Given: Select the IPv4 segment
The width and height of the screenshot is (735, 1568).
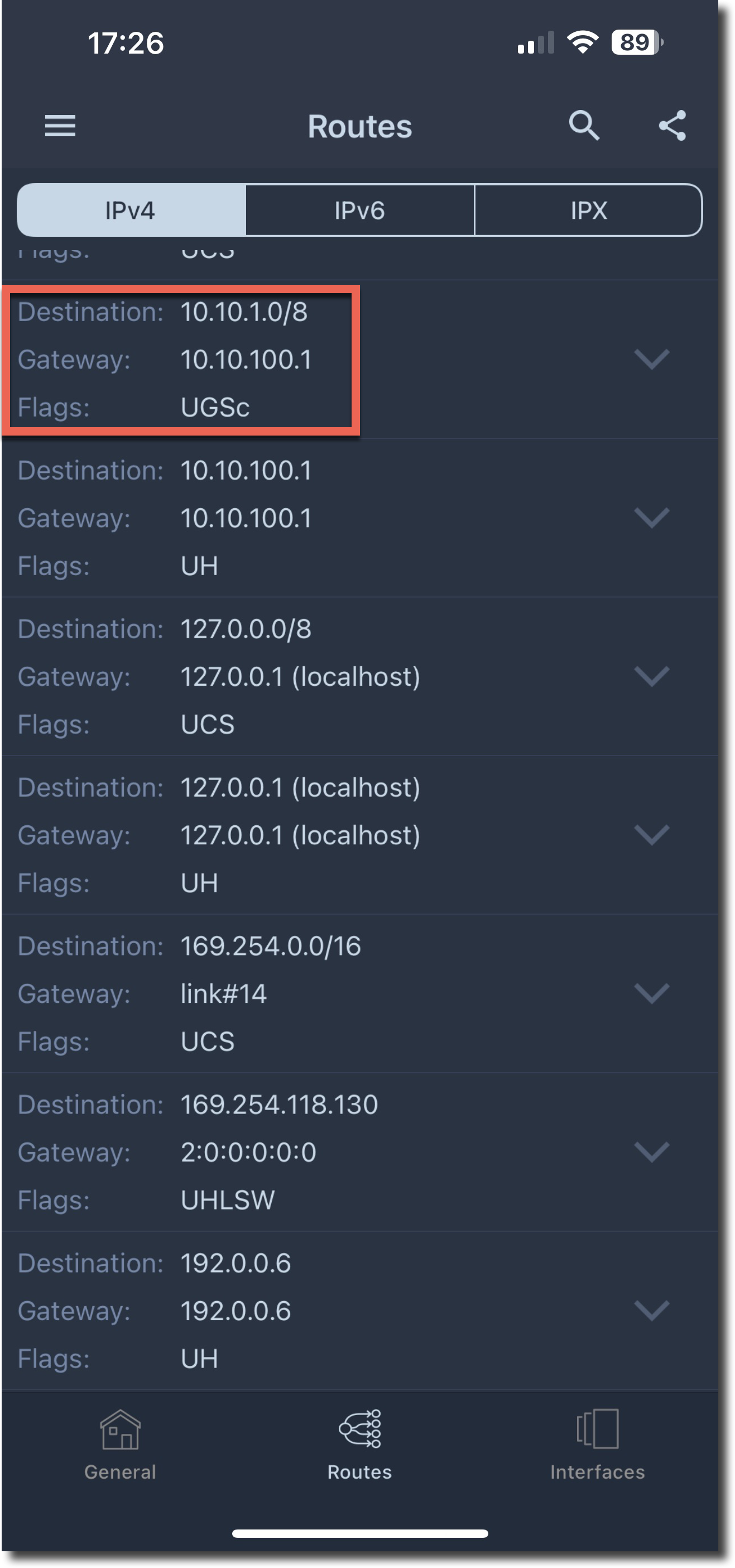Looking at the screenshot, I should tap(131, 211).
